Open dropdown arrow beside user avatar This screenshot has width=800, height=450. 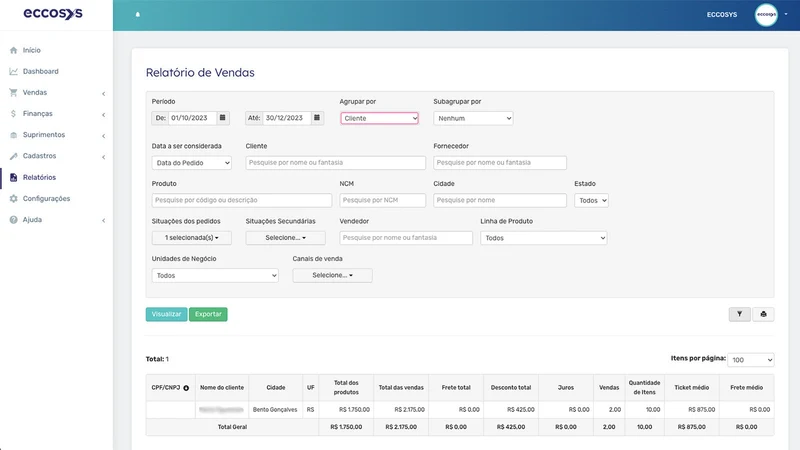click(x=786, y=14)
